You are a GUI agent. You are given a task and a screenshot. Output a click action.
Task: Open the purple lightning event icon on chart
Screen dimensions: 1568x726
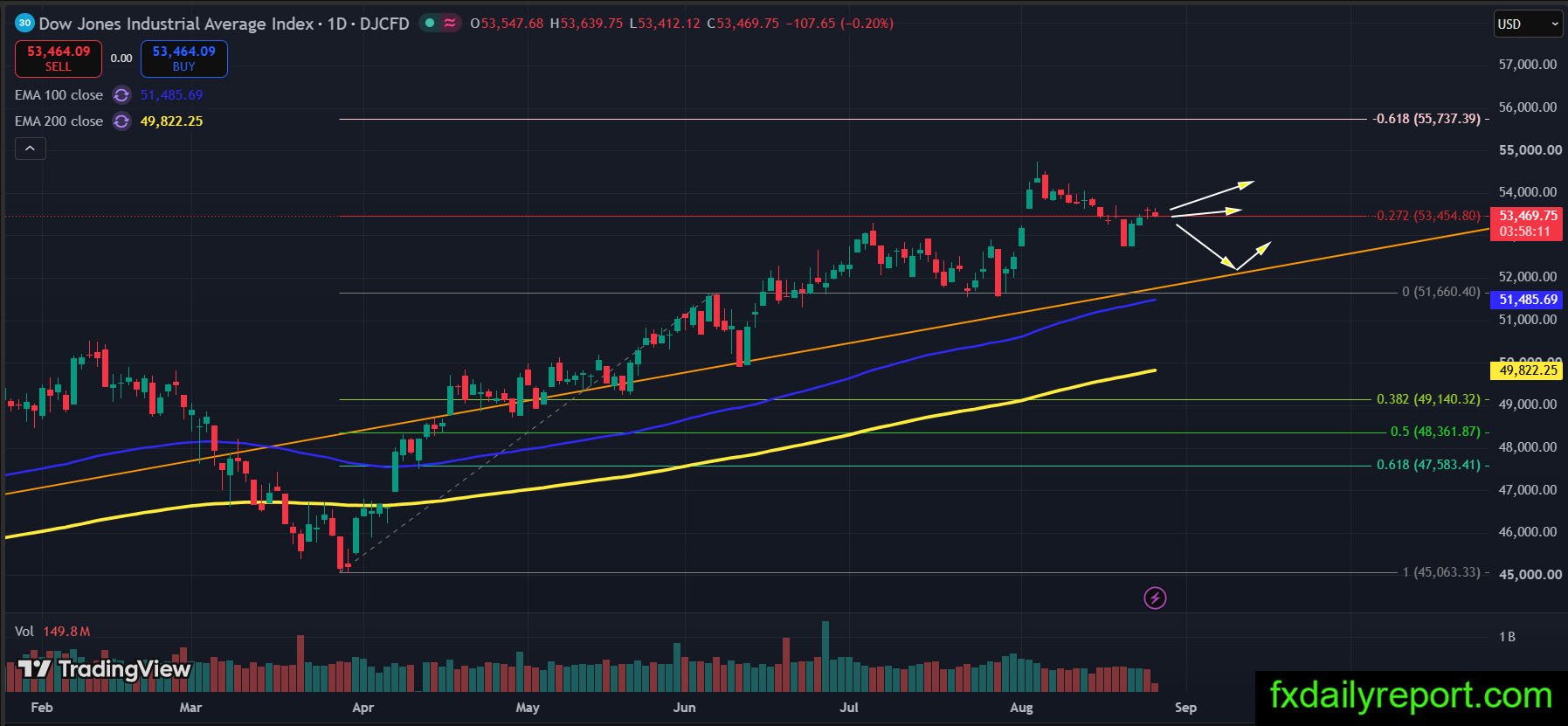point(1155,598)
